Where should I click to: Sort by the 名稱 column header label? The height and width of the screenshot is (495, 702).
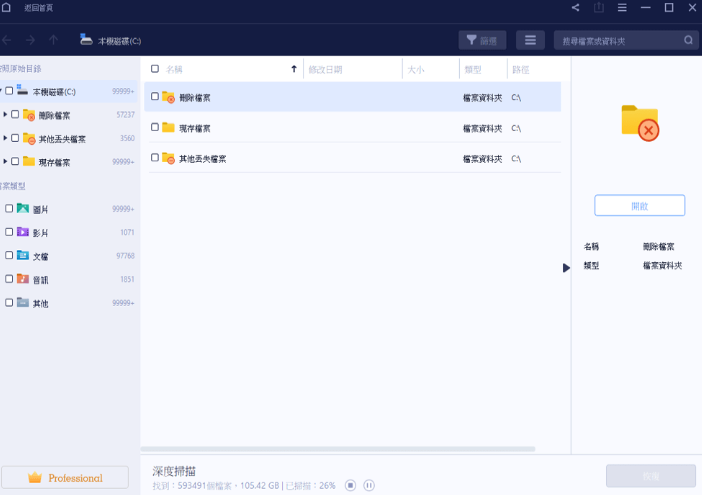(x=174, y=69)
